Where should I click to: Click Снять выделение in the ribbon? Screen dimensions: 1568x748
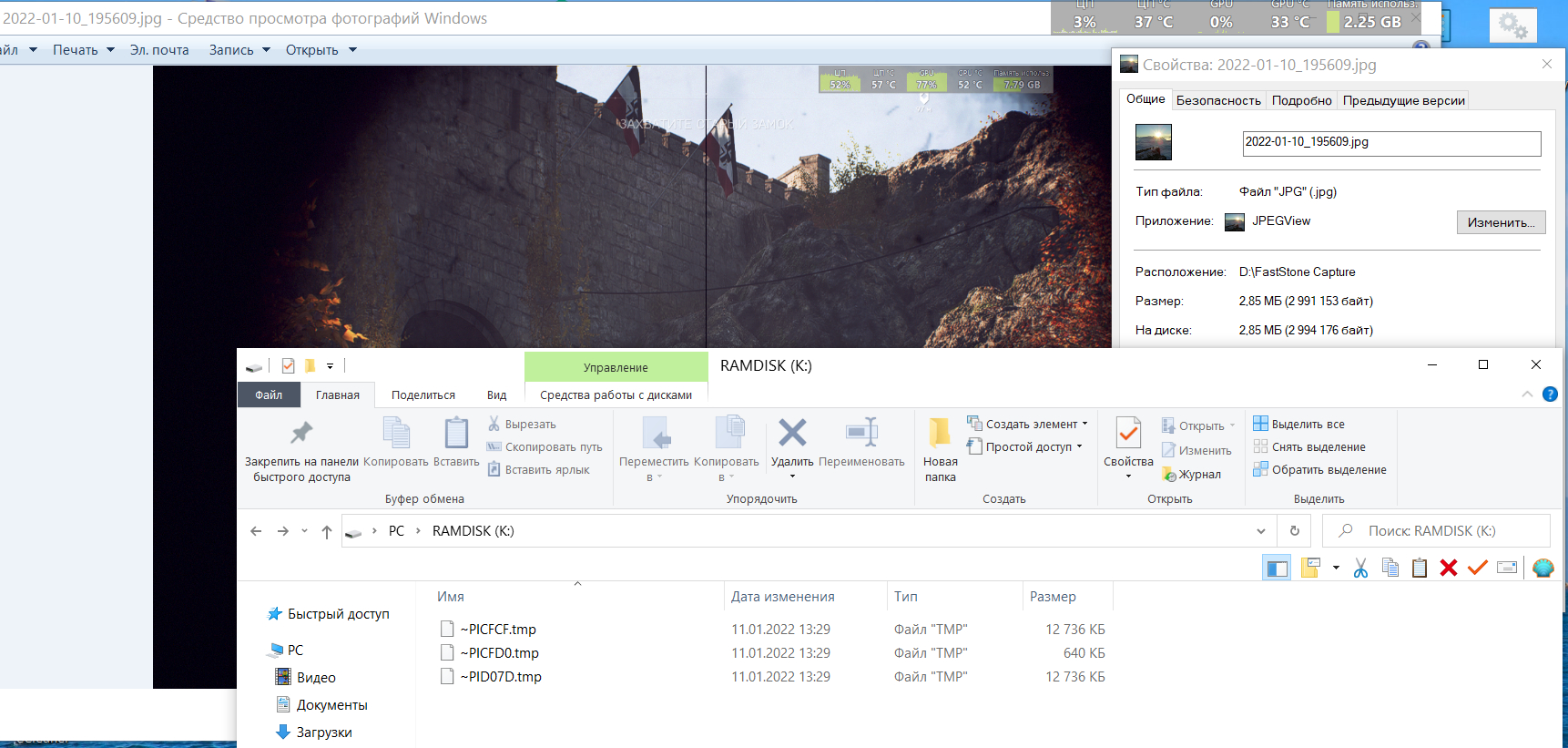point(1309,446)
